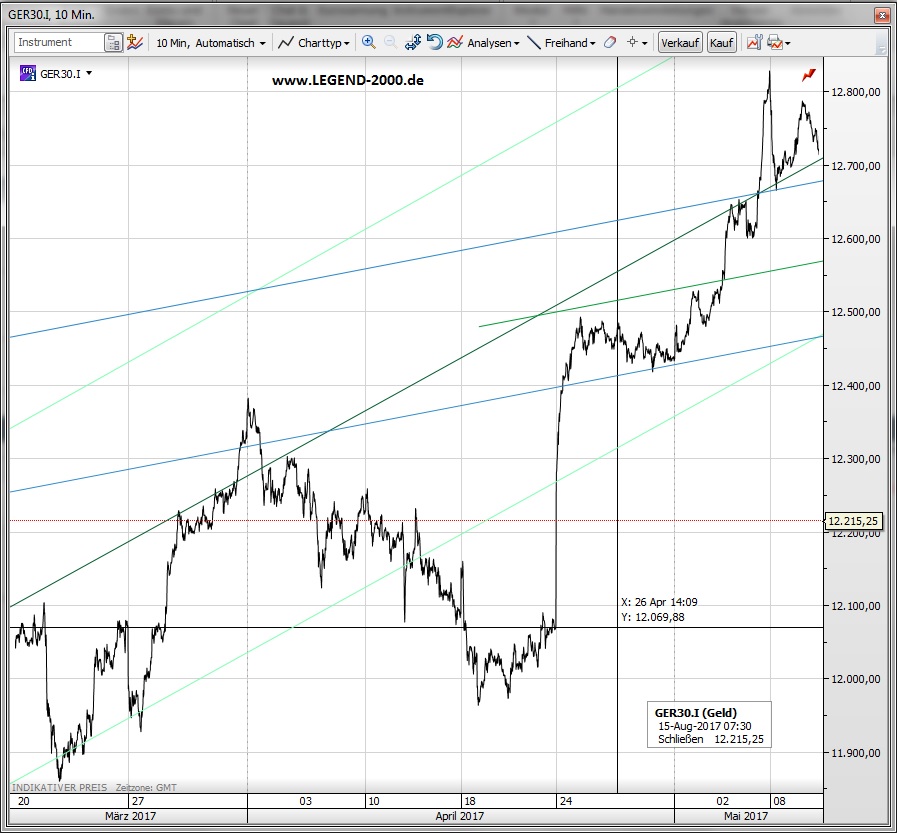Open chart settings wrench icon

coord(754,43)
